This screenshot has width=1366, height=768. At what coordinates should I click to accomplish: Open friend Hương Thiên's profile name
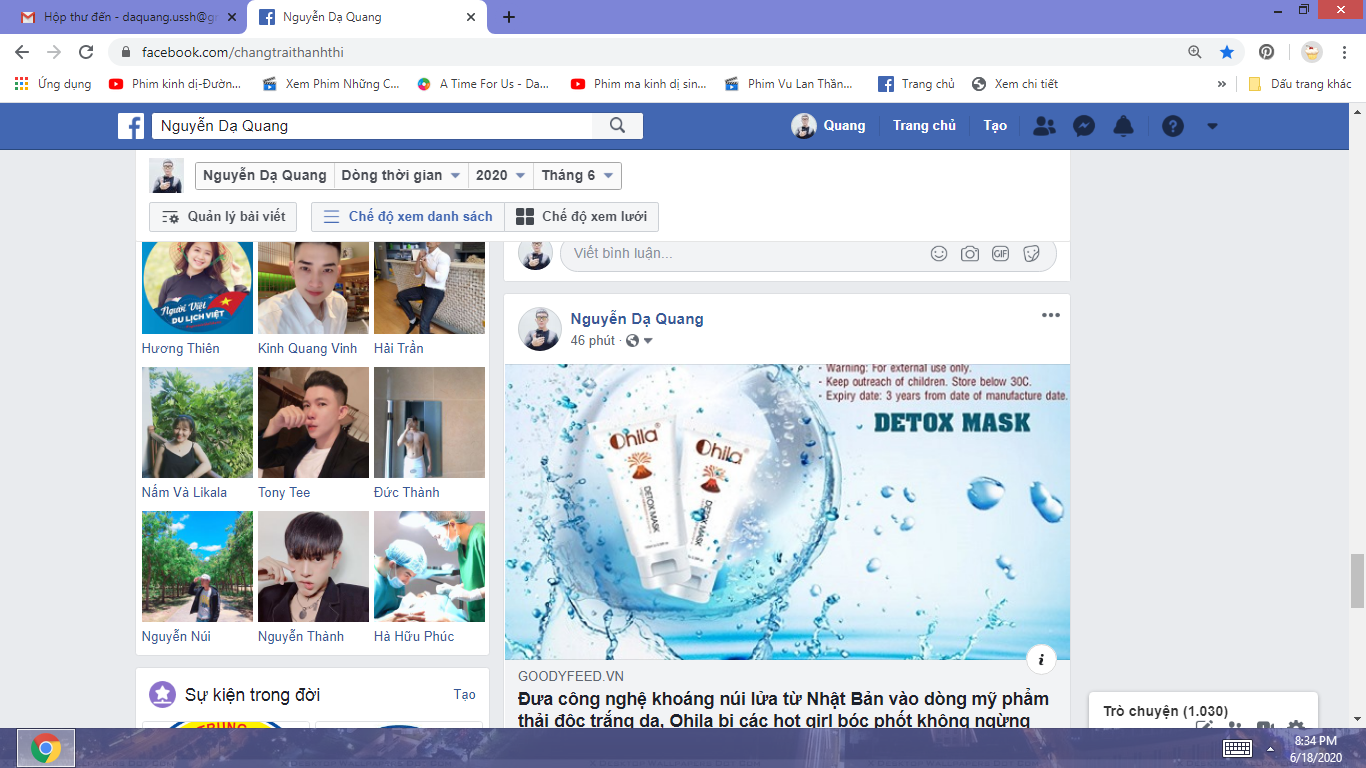[x=181, y=349]
